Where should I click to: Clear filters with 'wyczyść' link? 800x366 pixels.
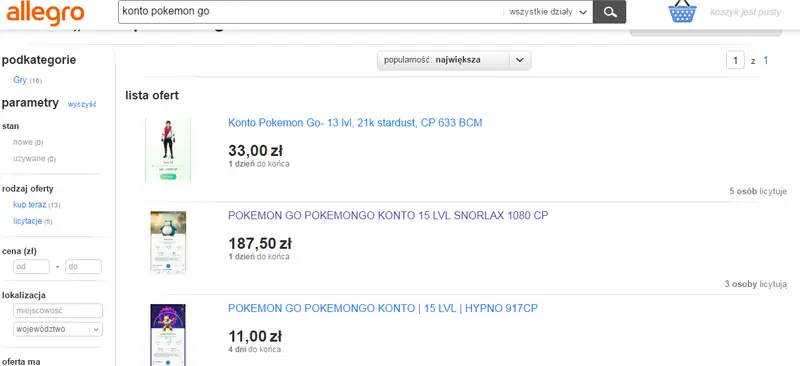(82, 104)
